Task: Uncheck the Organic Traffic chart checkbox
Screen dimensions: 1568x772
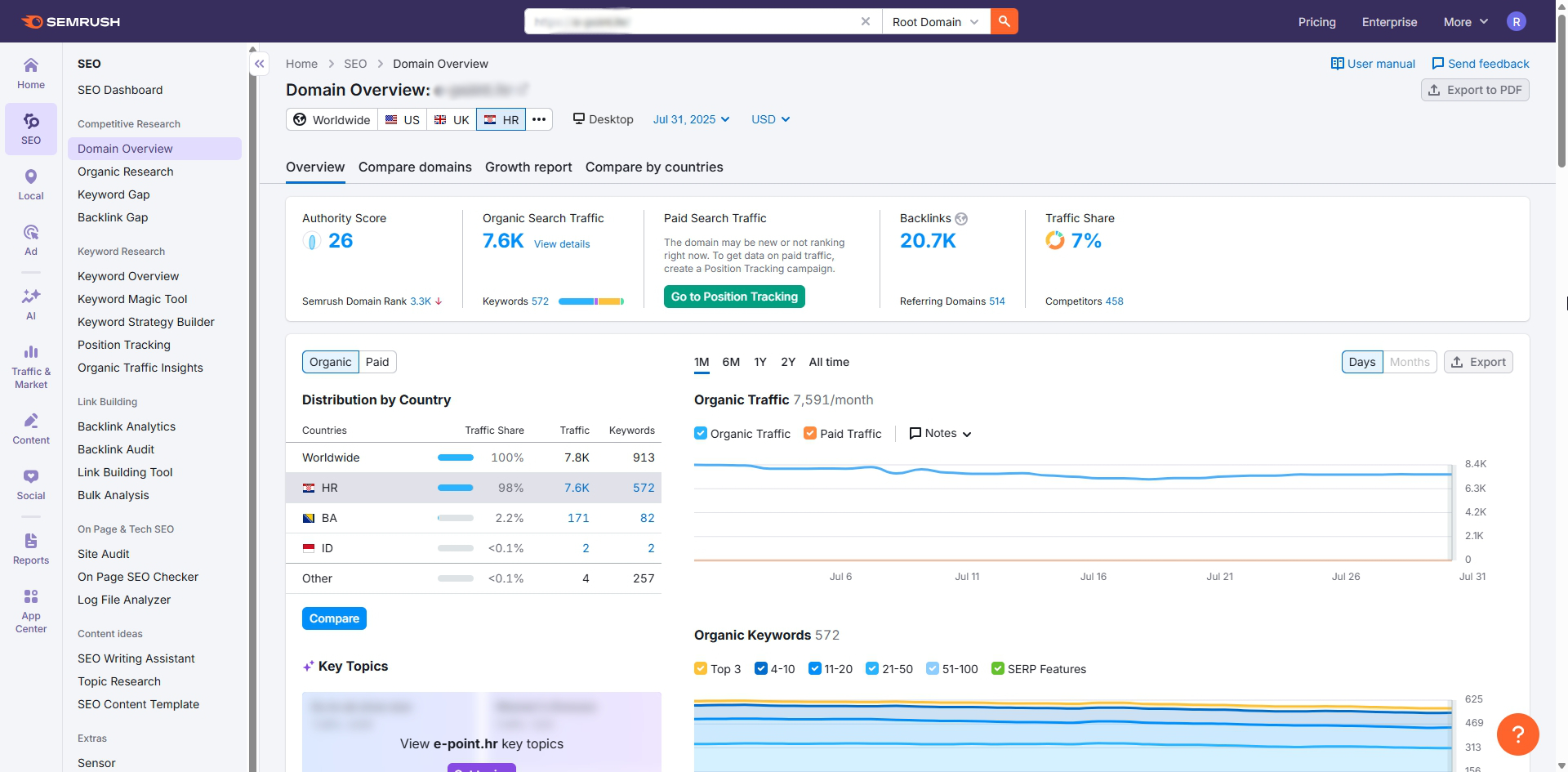Action: [701, 433]
